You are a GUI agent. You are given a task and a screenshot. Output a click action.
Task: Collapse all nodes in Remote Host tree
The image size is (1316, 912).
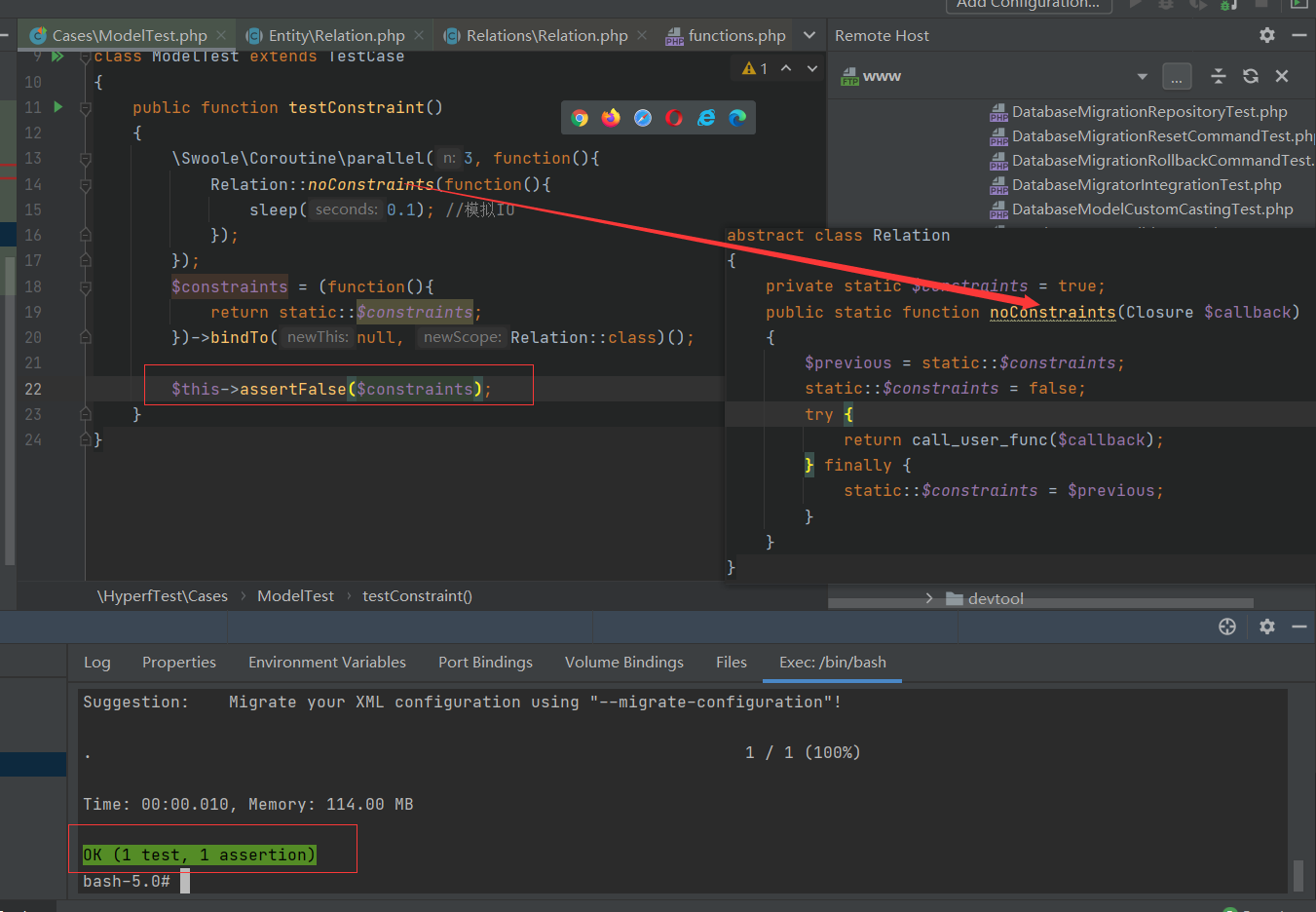point(1218,76)
